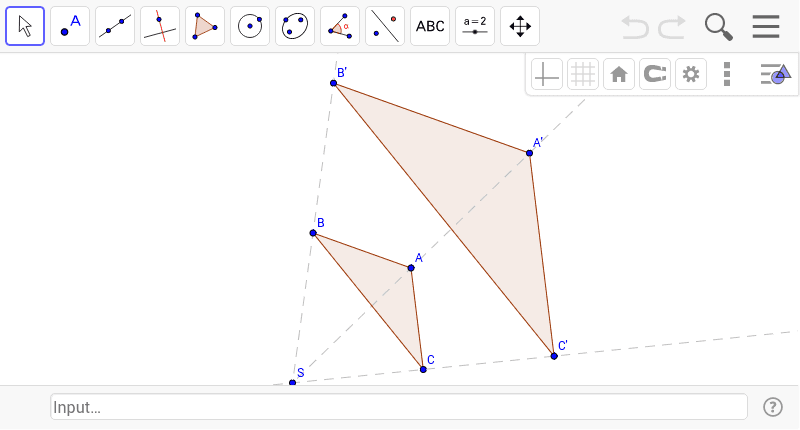Open the three-dot more options
Image resolution: width=800 pixels, height=430 pixels.
pos(727,74)
